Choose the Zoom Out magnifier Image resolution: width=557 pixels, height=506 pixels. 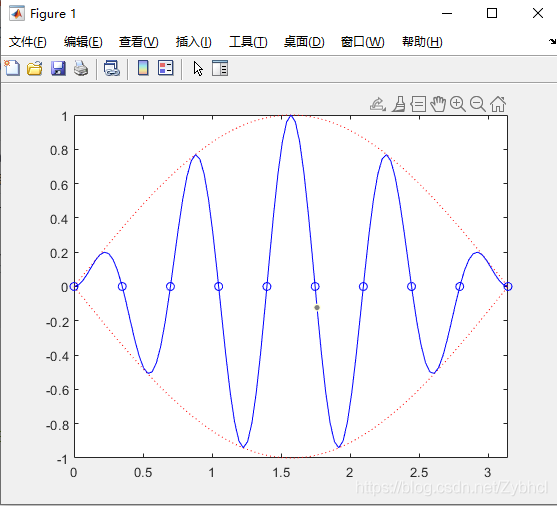(477, 104)
